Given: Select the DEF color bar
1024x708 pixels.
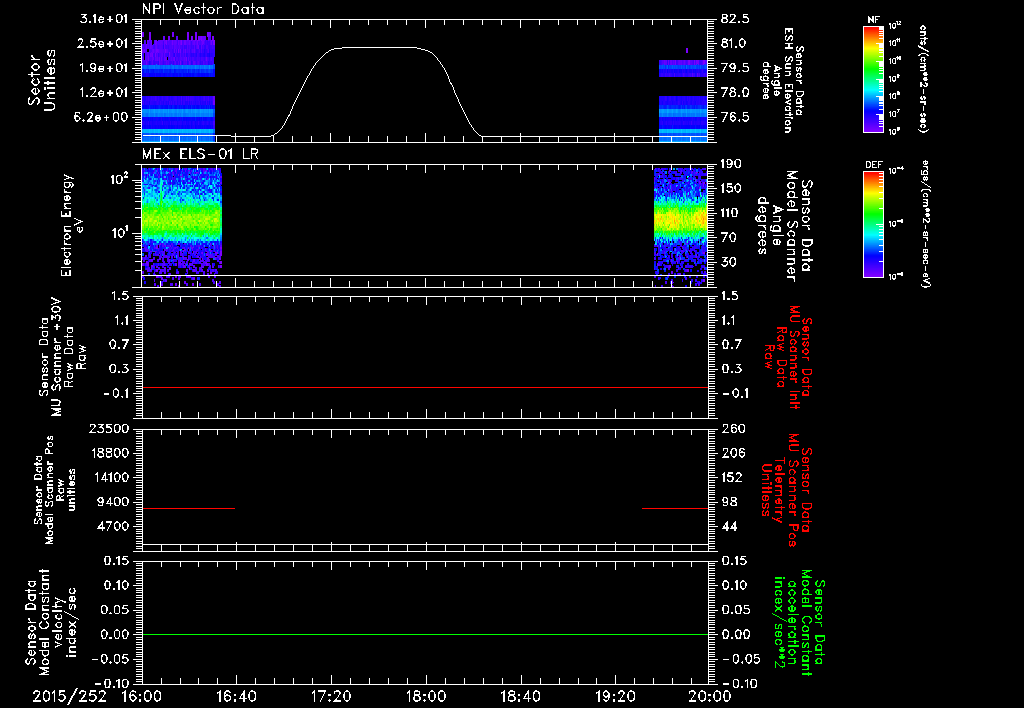Looking at the screenshot, I should coord(873,224).
